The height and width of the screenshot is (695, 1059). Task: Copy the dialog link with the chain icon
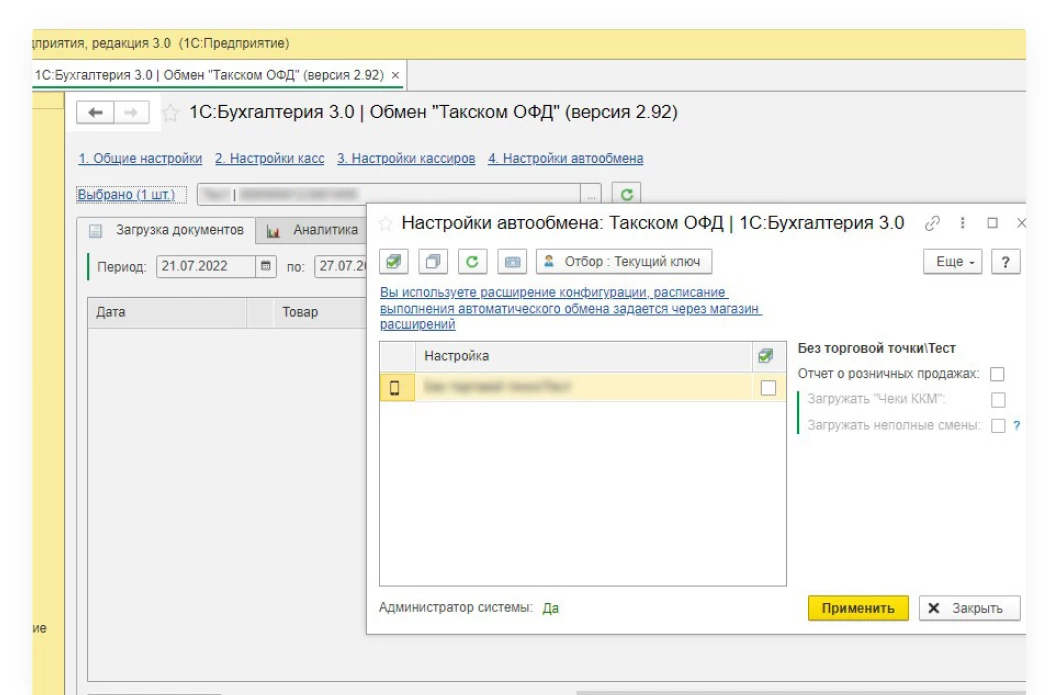coord(933,223)
